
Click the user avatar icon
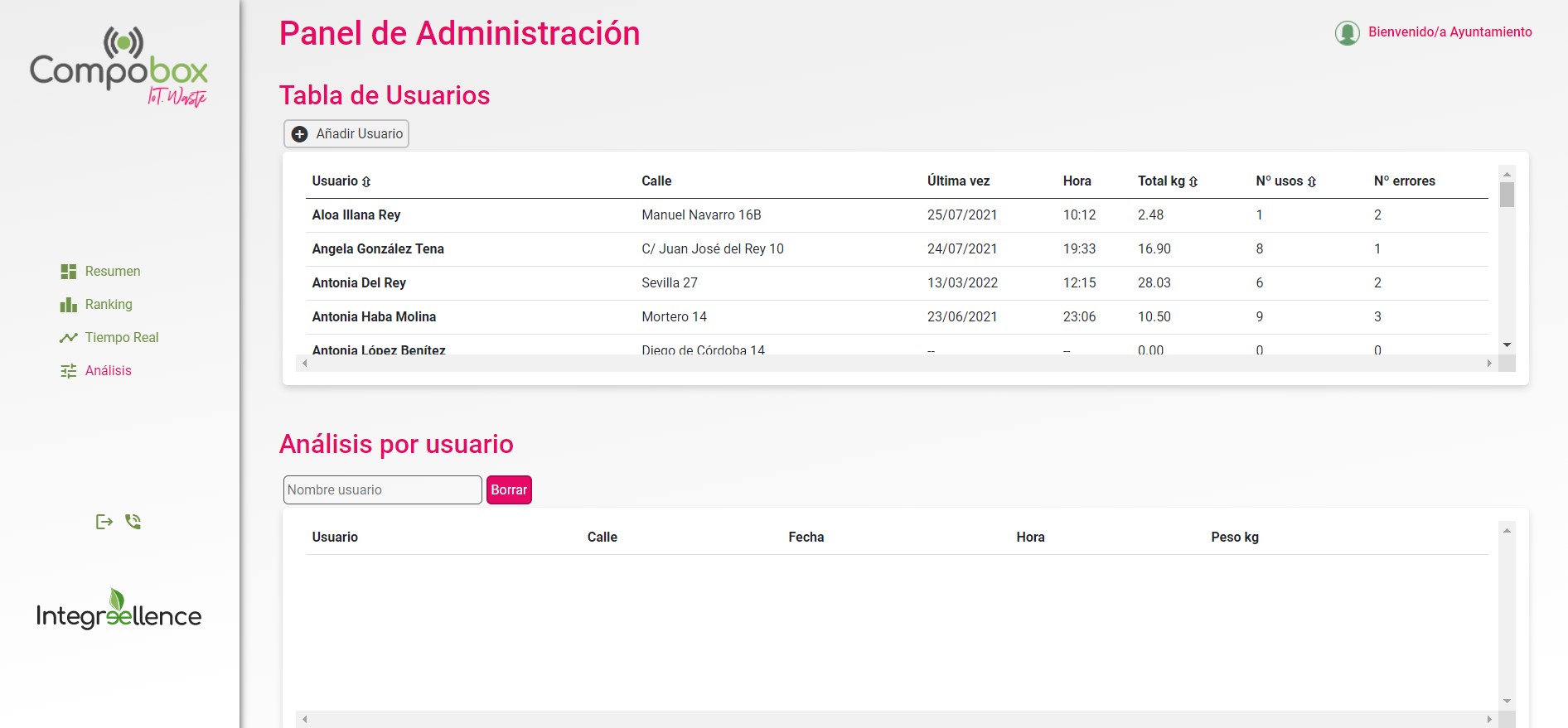pos(1347,33)
